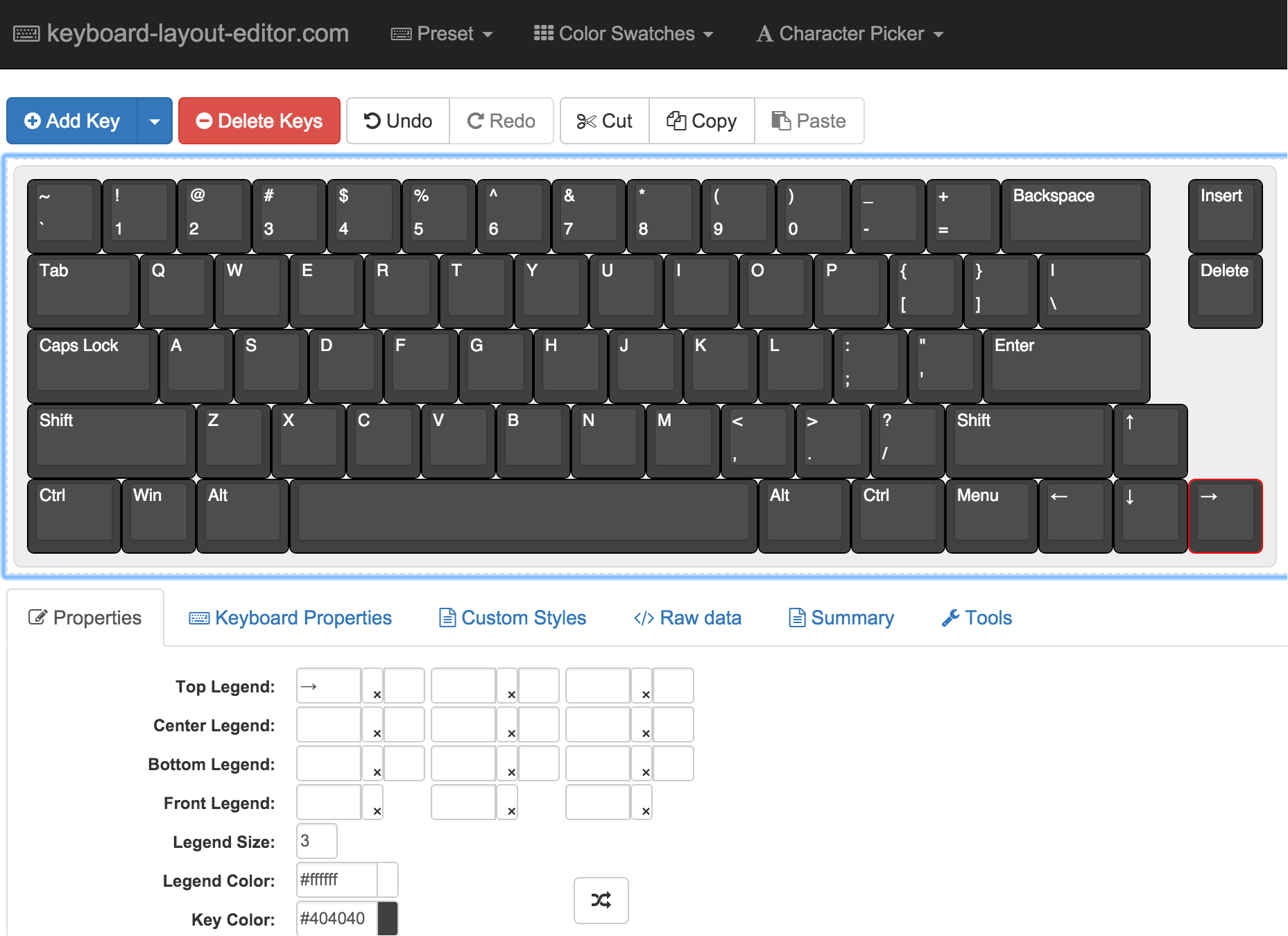Open the Character Picker dropdown
The image size is (1288, 936).
coord(850,33)
